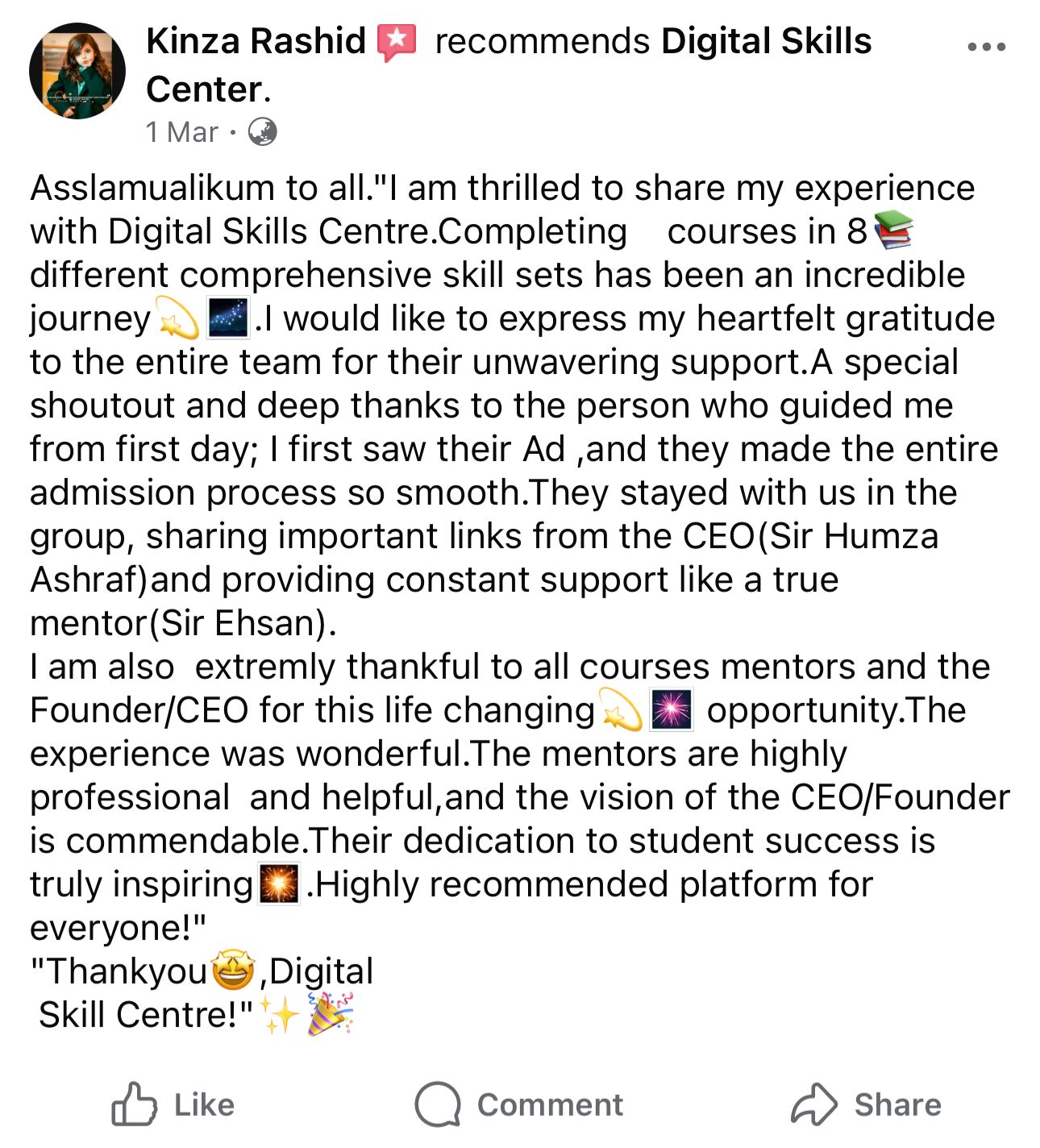
Task: Open the three-dot post options menu
Action: click(x=986, y=47)
